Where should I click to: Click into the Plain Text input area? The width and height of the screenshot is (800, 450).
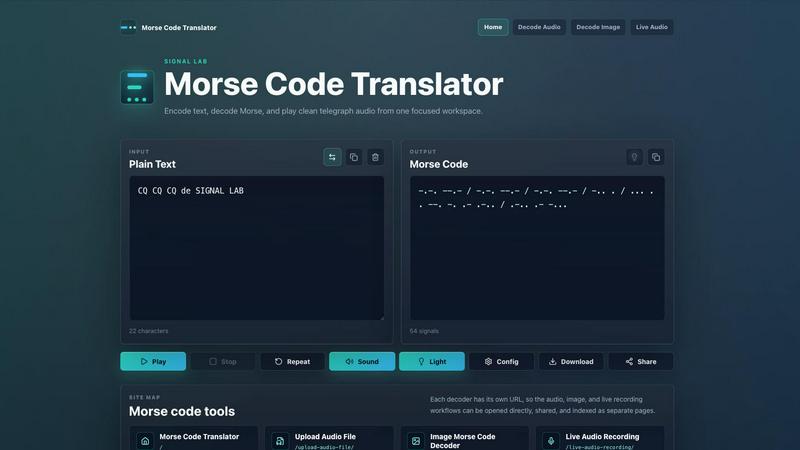pyautogui.click(x=257, y=248)
